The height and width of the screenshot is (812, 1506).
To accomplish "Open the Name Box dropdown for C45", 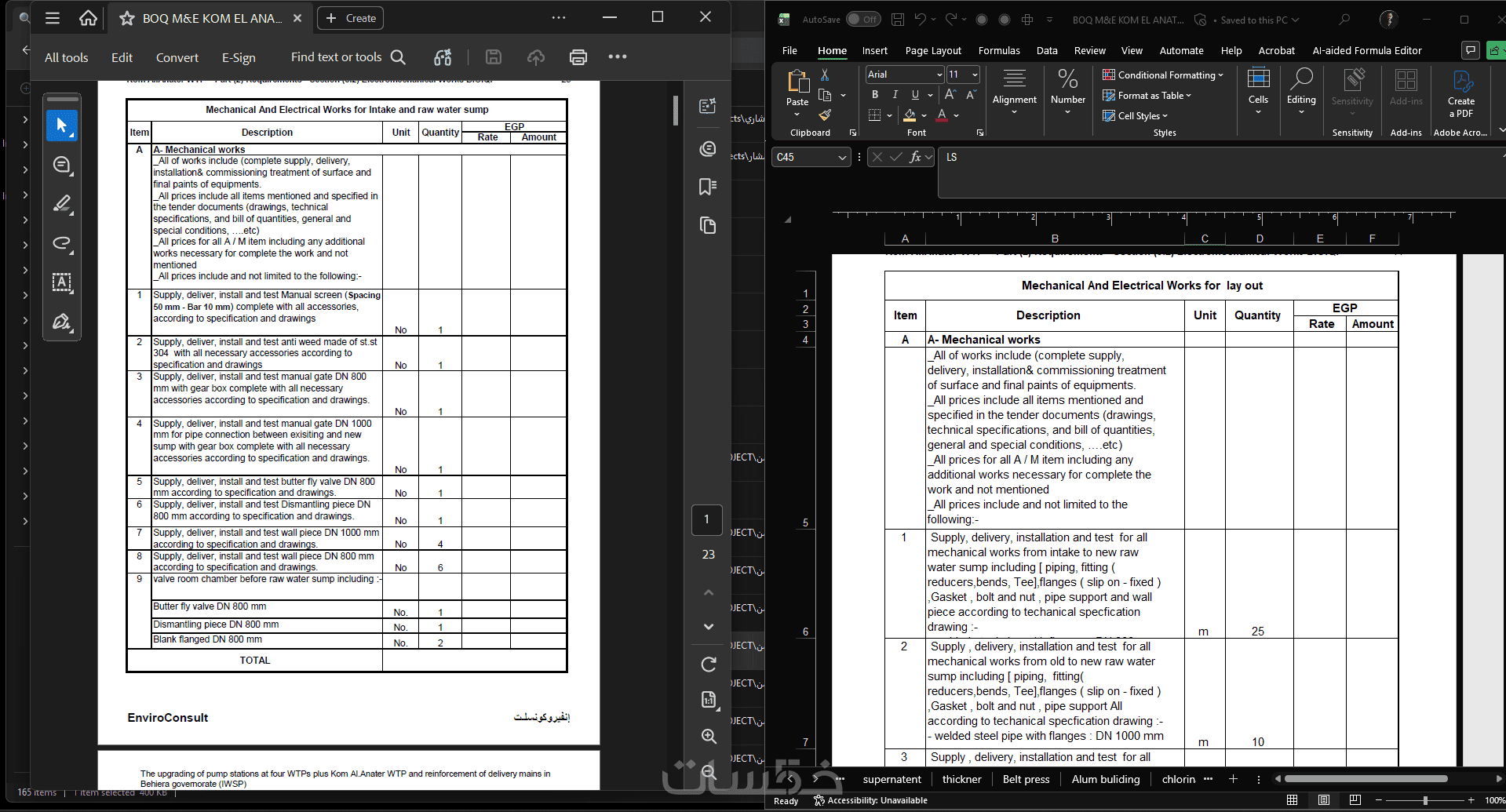I will pyautogui.click(x=842, y=158).
